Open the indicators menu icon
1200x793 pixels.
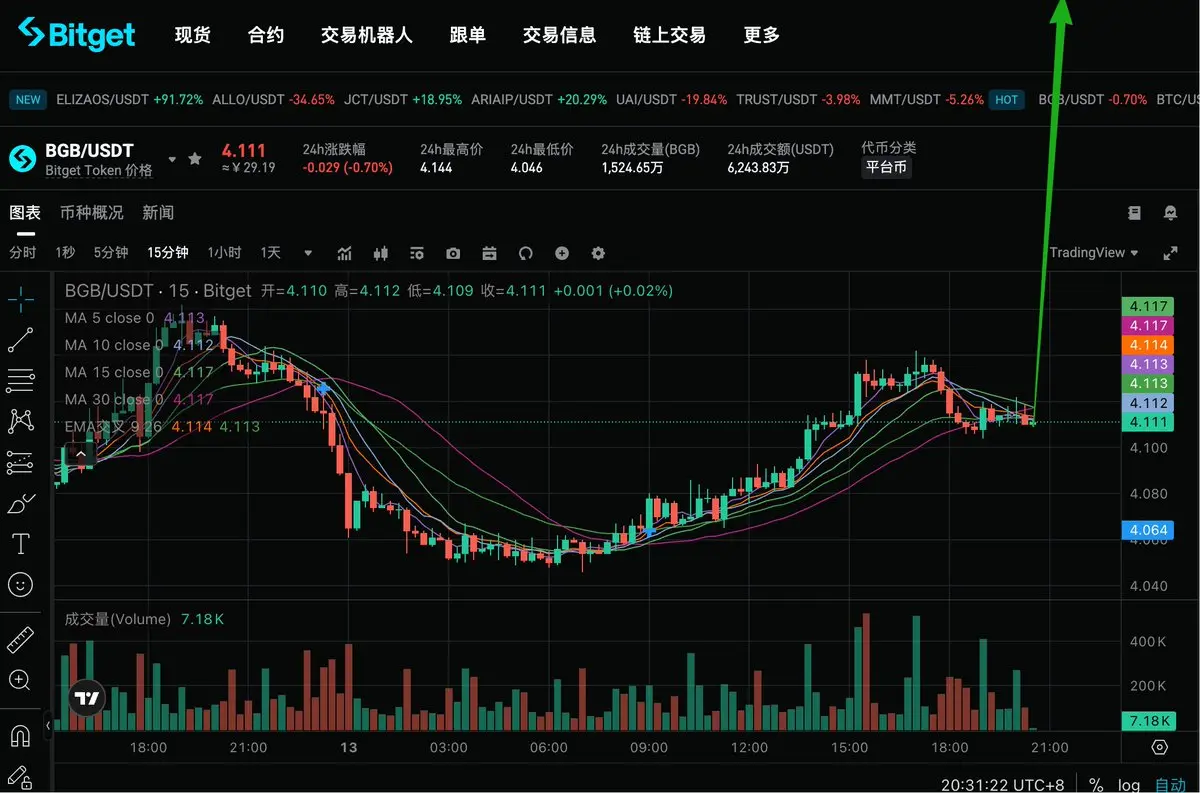coord(345,253)
